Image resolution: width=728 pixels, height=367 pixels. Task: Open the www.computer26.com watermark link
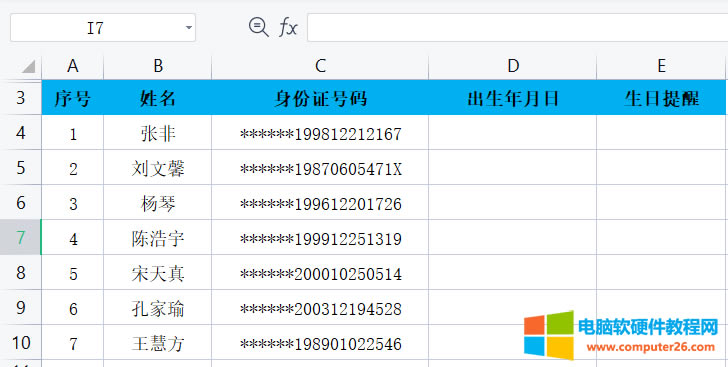tap(651, 347)
